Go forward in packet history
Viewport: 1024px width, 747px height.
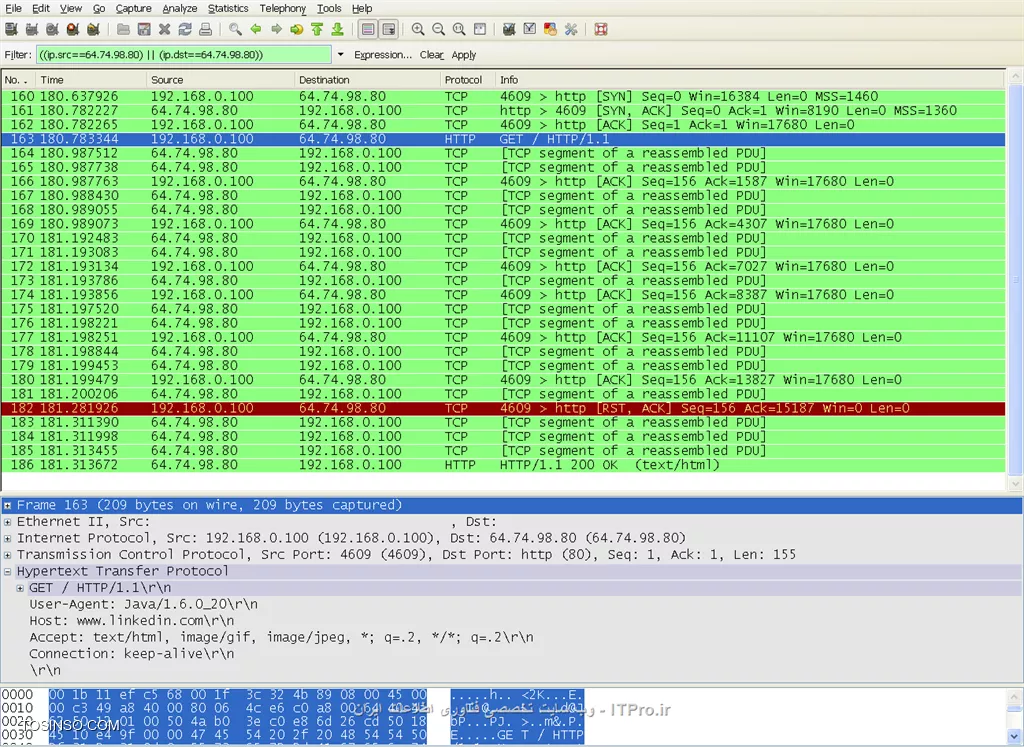click(277, 29)
